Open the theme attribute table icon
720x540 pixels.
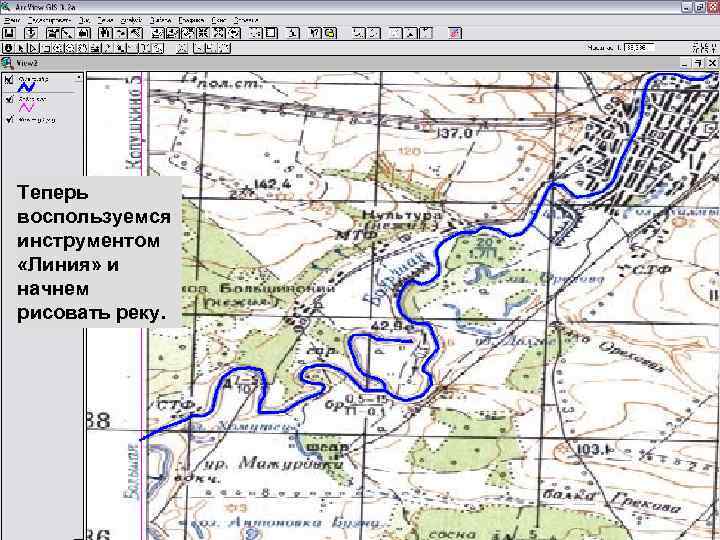click(x=84, y=33)
